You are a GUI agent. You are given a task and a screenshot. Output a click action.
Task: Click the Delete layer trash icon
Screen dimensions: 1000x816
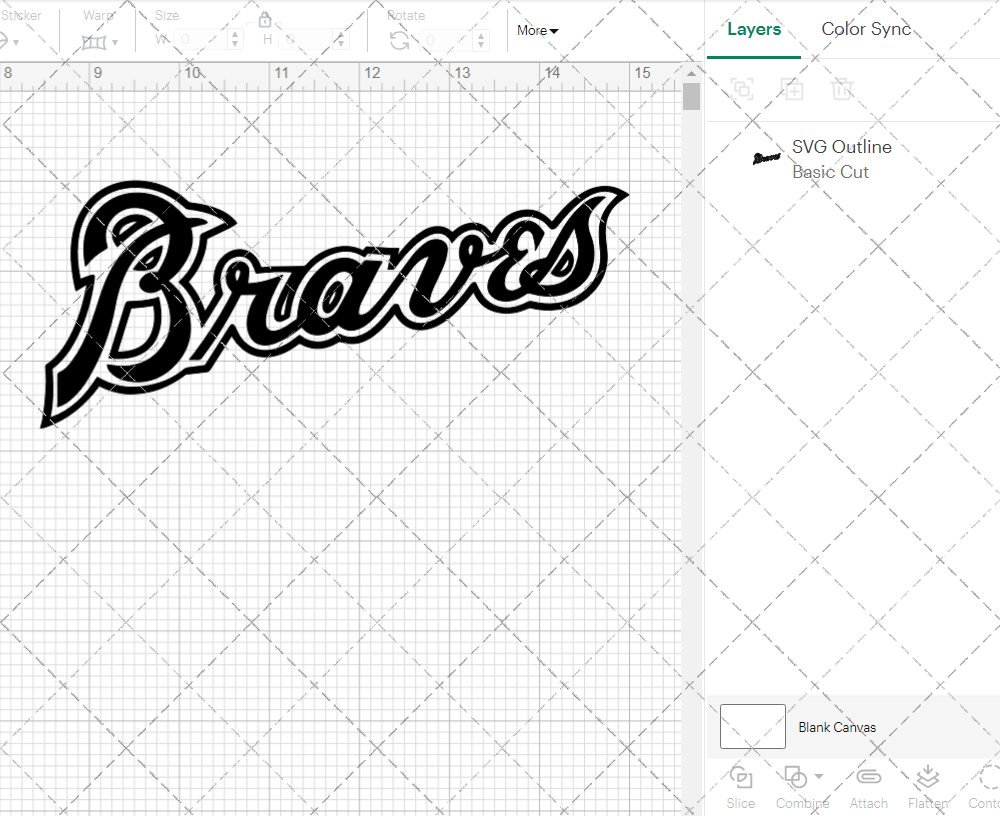click(842, 89)
